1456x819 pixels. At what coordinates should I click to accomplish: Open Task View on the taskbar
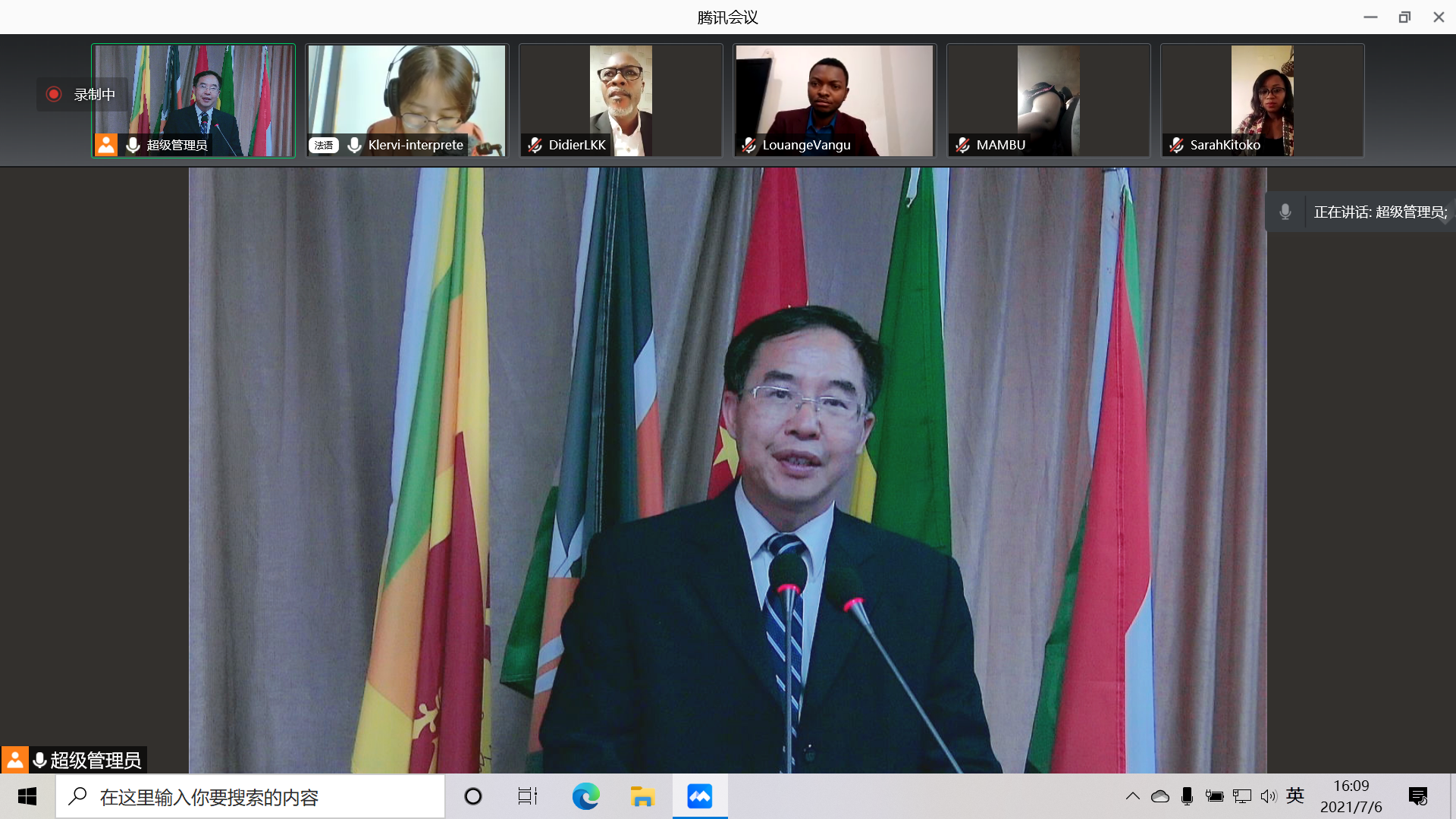click(x=528, y=796)
